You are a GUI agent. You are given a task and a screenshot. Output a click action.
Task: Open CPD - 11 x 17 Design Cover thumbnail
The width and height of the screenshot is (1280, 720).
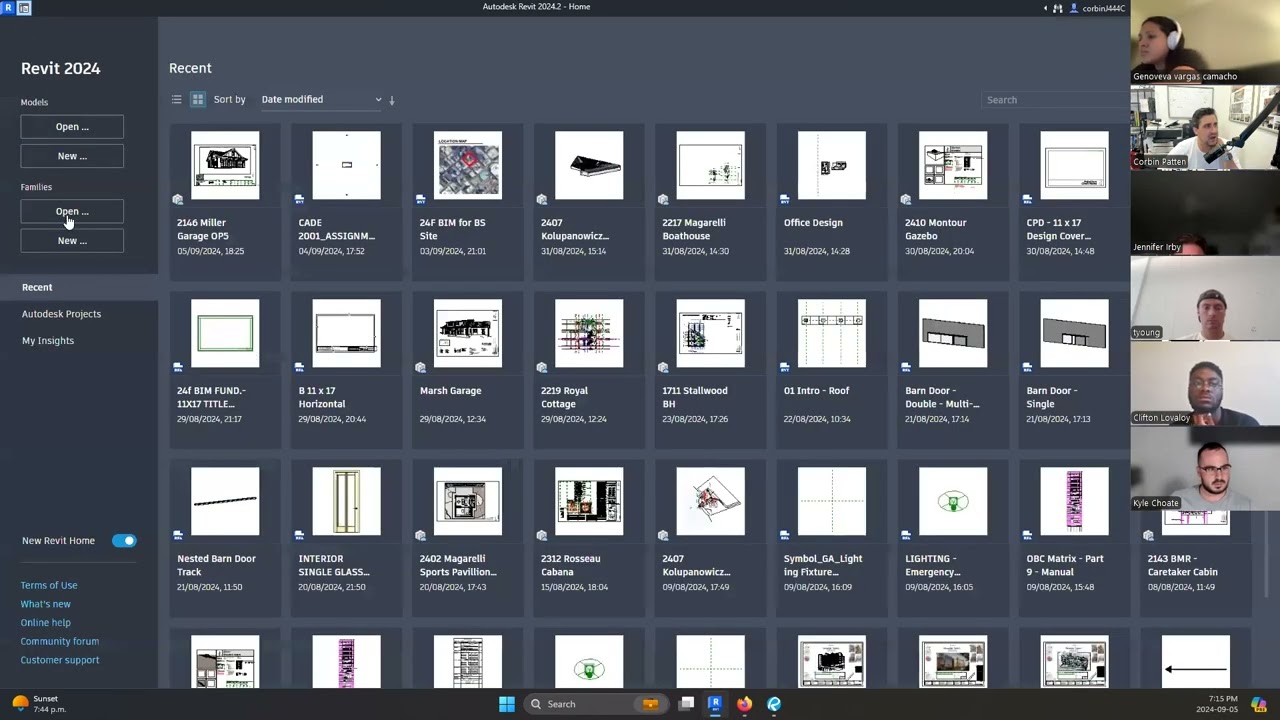(x=1074, y=165)
